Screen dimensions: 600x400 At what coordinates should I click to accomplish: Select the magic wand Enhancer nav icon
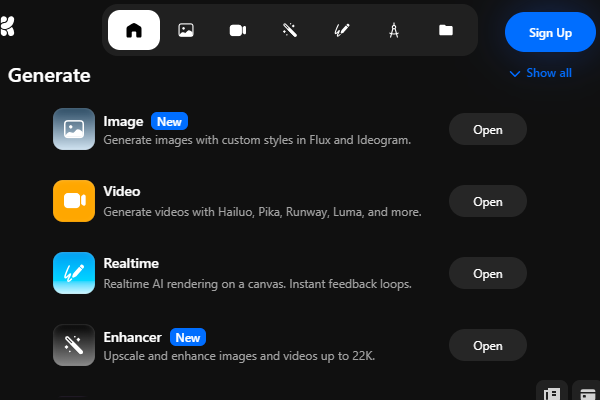[290, 30]
